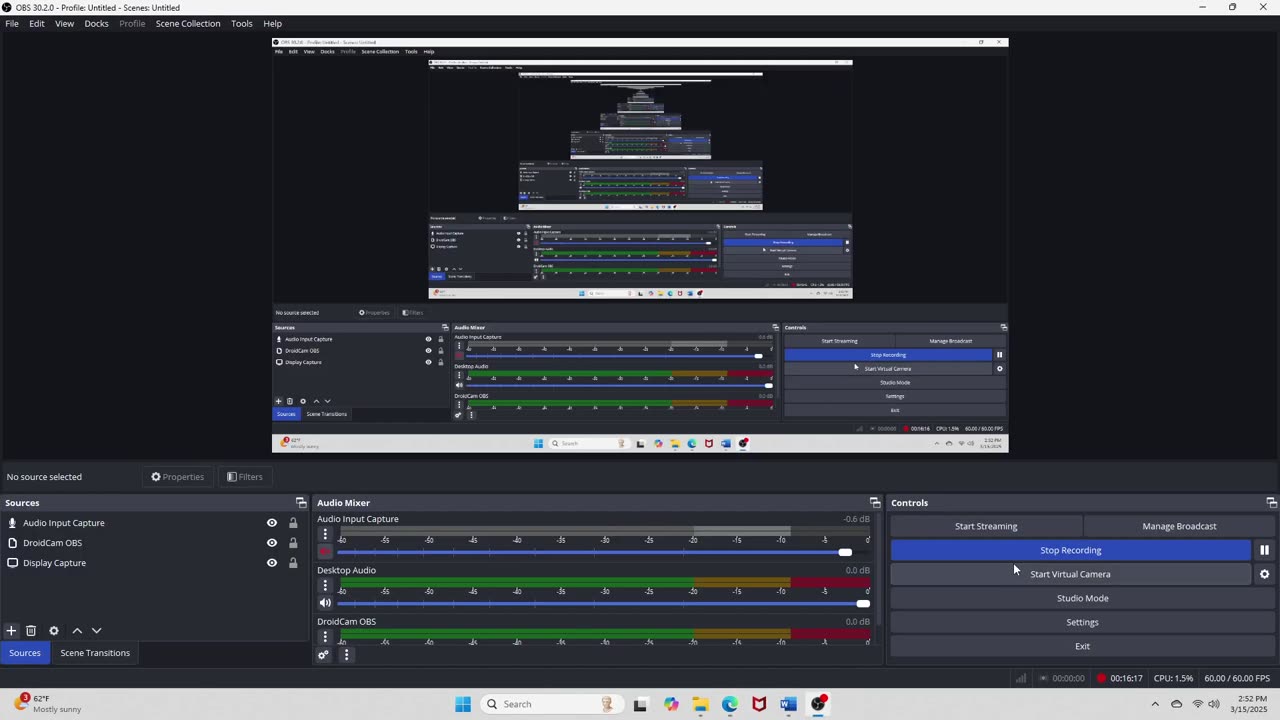The width and height of the screenshot is (1280, 720).
Task: Open File Explorer from the taskbar
Action: coord(700,704)
